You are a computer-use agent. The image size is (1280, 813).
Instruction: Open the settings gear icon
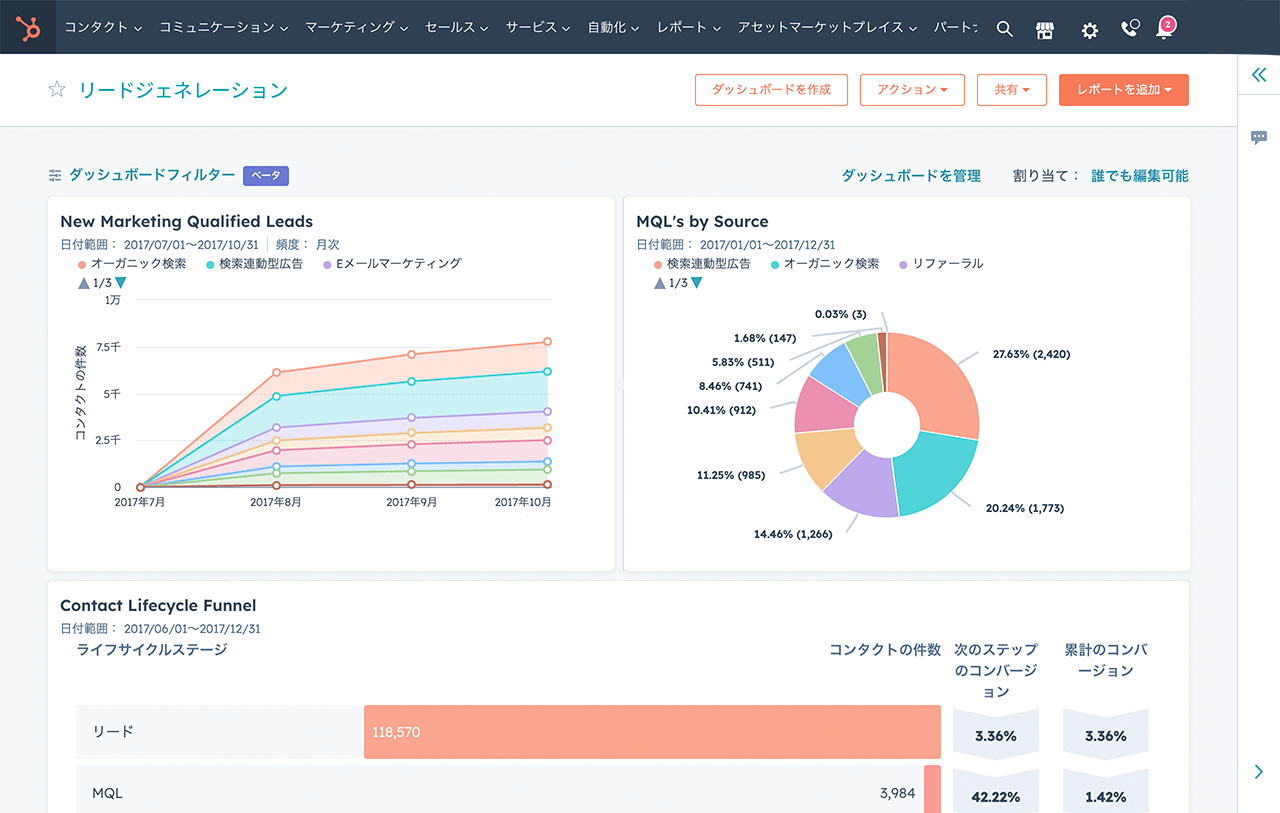coord(1089,30)
